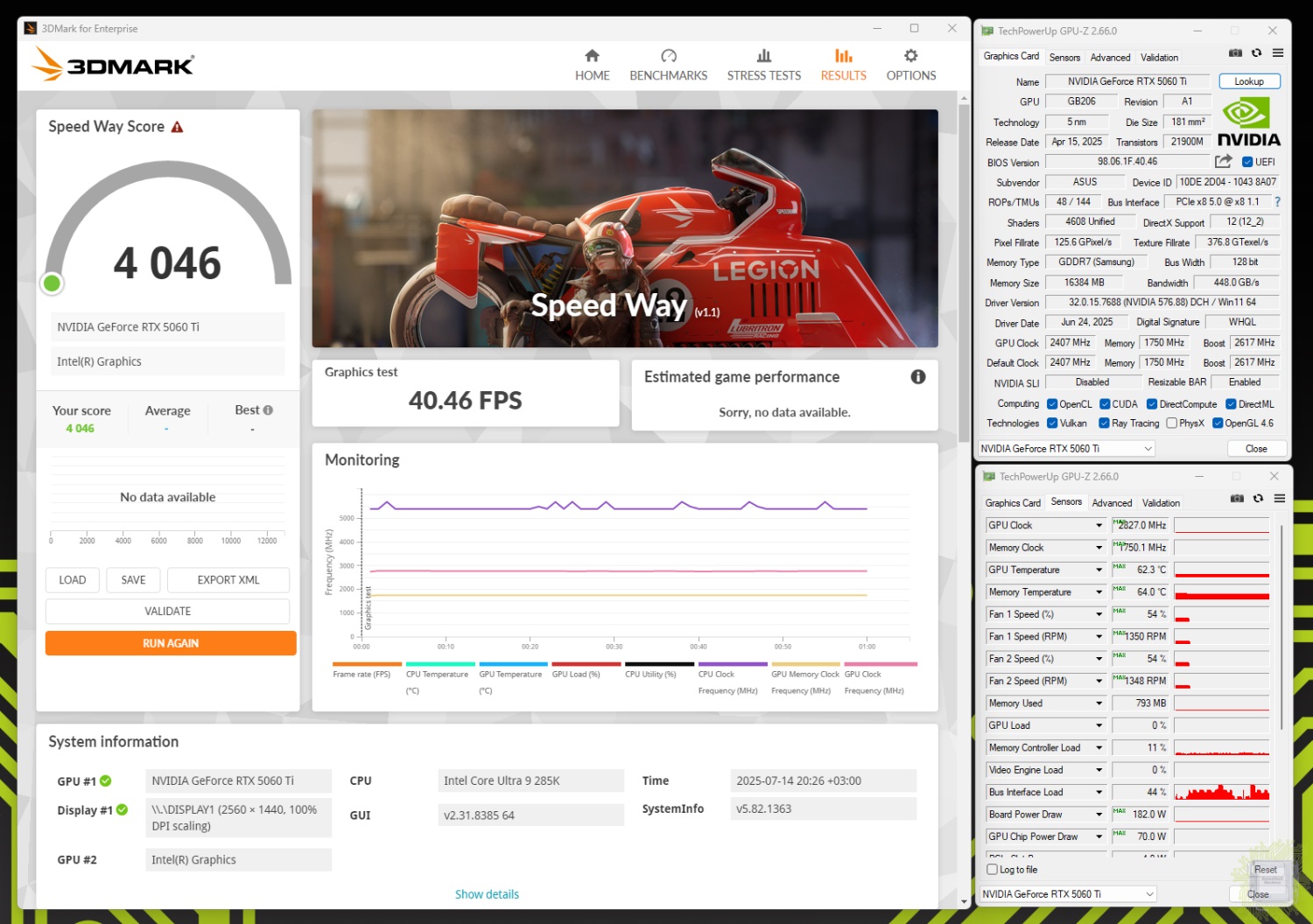
Task: Click the Reset button in Sensors window
Action: pyautogui.click(x=1265, y=870)
